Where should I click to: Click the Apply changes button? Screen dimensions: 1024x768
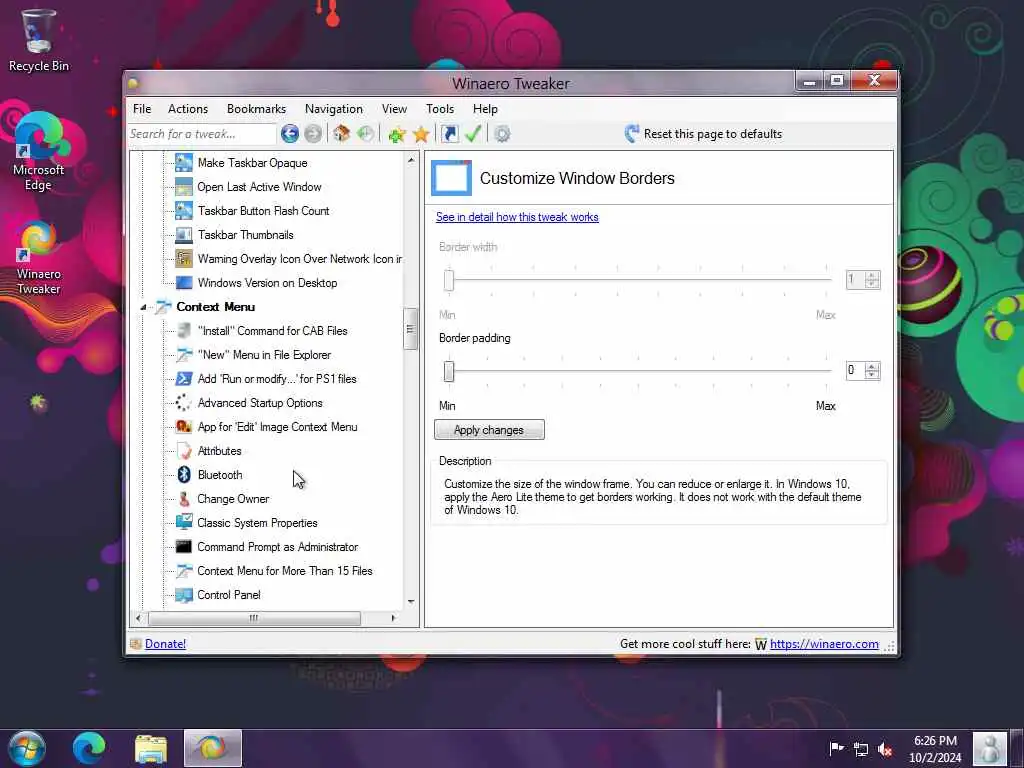coord(489,430)
